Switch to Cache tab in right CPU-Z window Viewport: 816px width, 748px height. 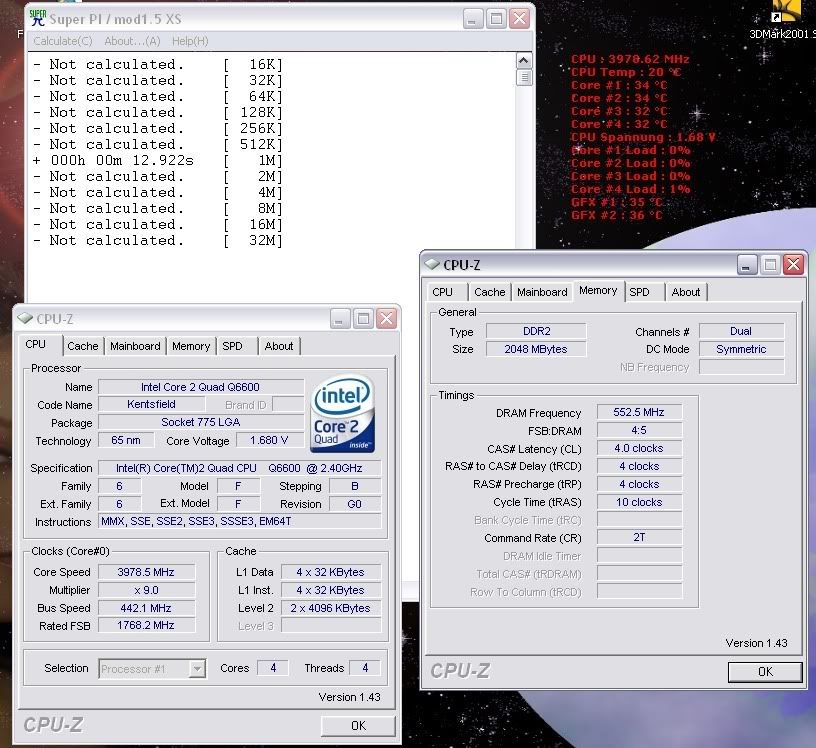490,292
